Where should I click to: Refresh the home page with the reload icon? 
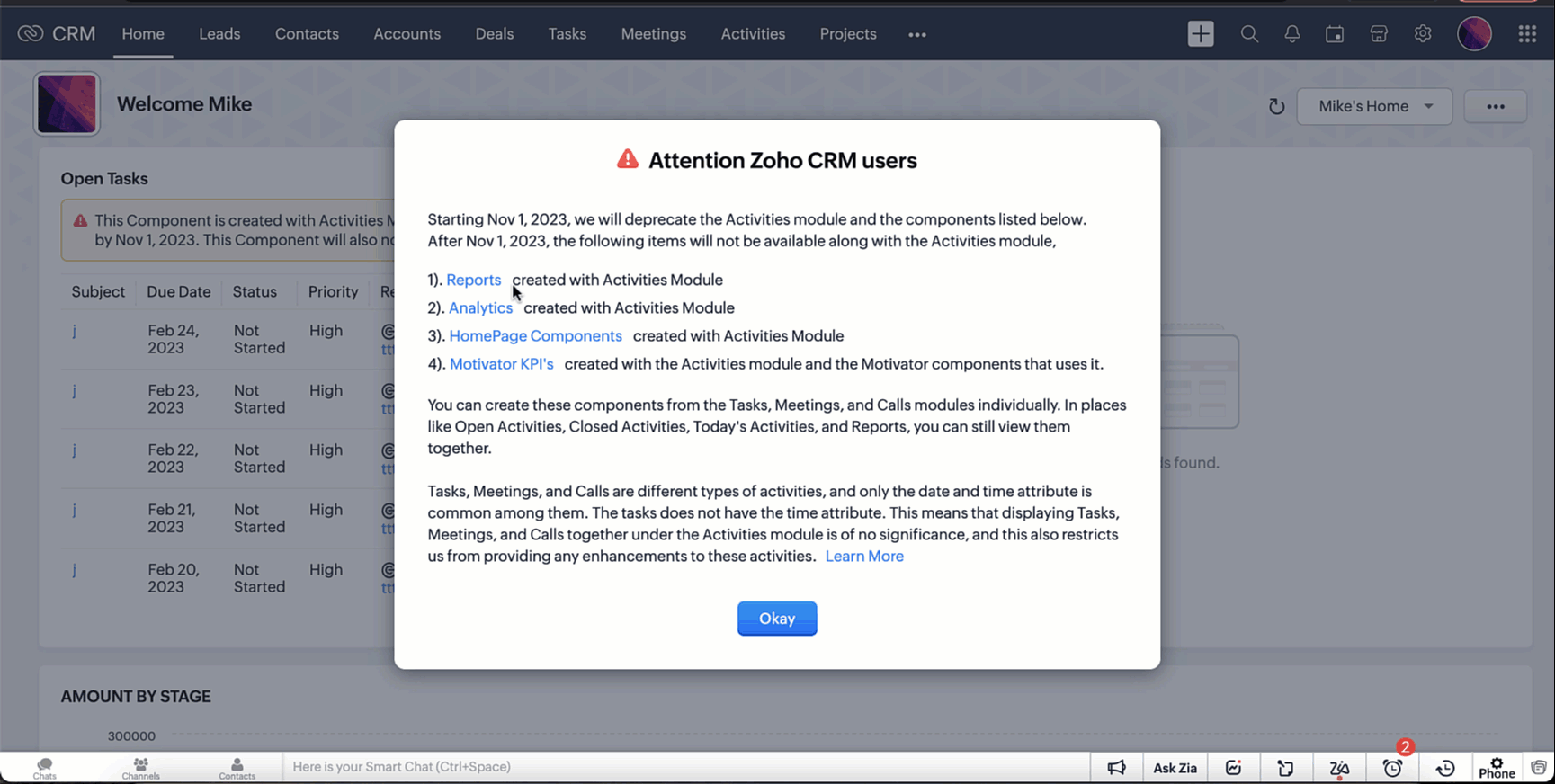1276,107
